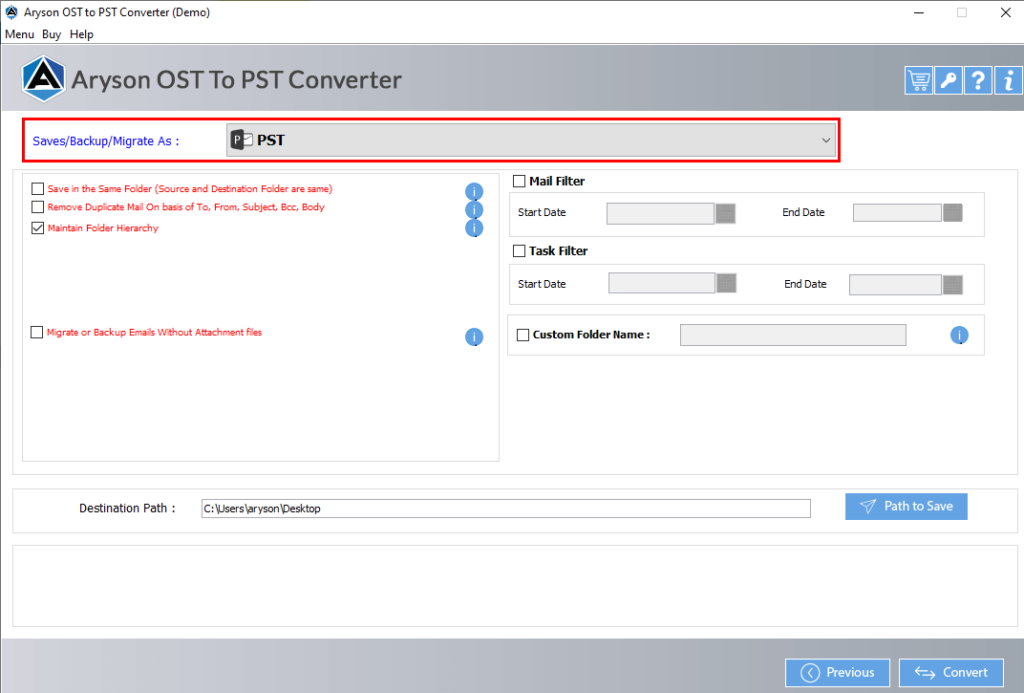
Task: Open Mail Filter End Date calendar picker
Action: point(953,213)
